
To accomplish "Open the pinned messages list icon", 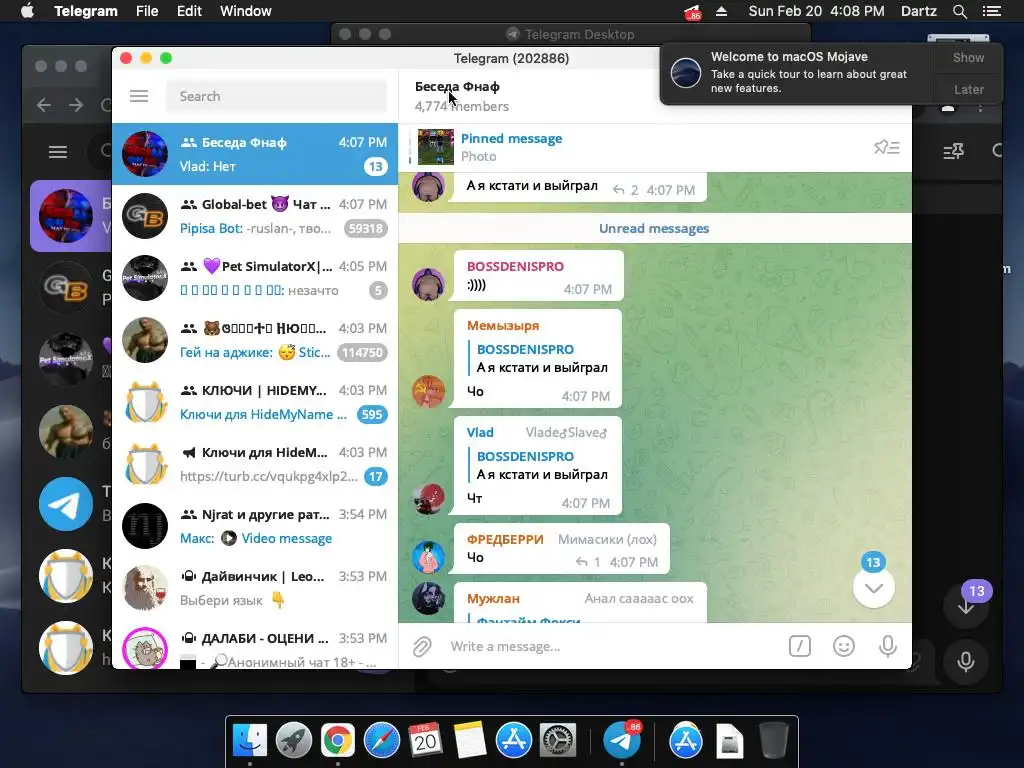I will 886,148.
